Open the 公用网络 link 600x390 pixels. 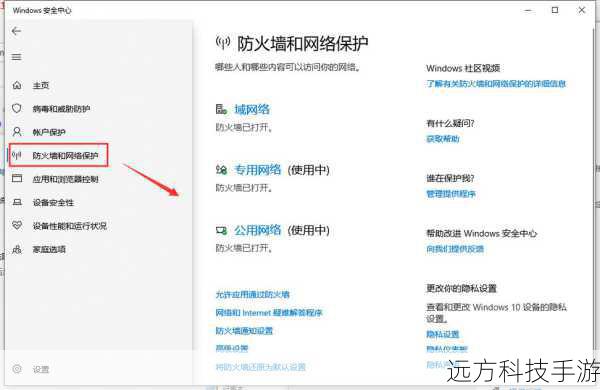[258, 230]
